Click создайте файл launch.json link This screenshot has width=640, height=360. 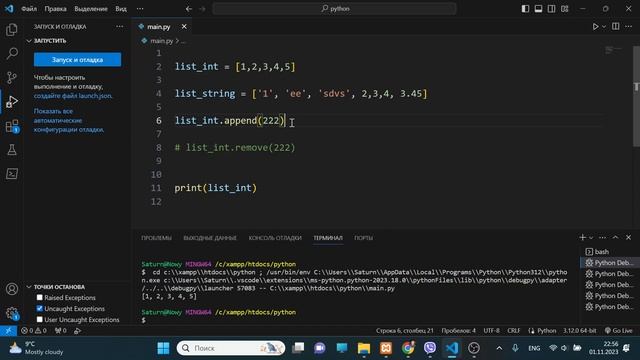(x=73, y=96)
